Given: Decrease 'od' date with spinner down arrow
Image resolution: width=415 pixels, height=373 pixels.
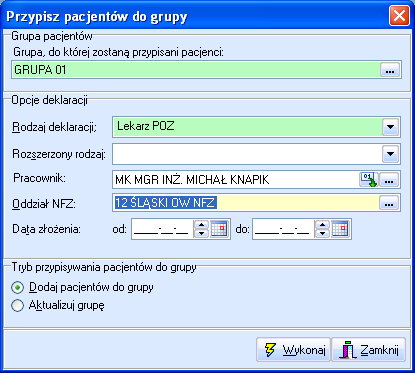Looking at the screenshot, I should click(201, 233).
